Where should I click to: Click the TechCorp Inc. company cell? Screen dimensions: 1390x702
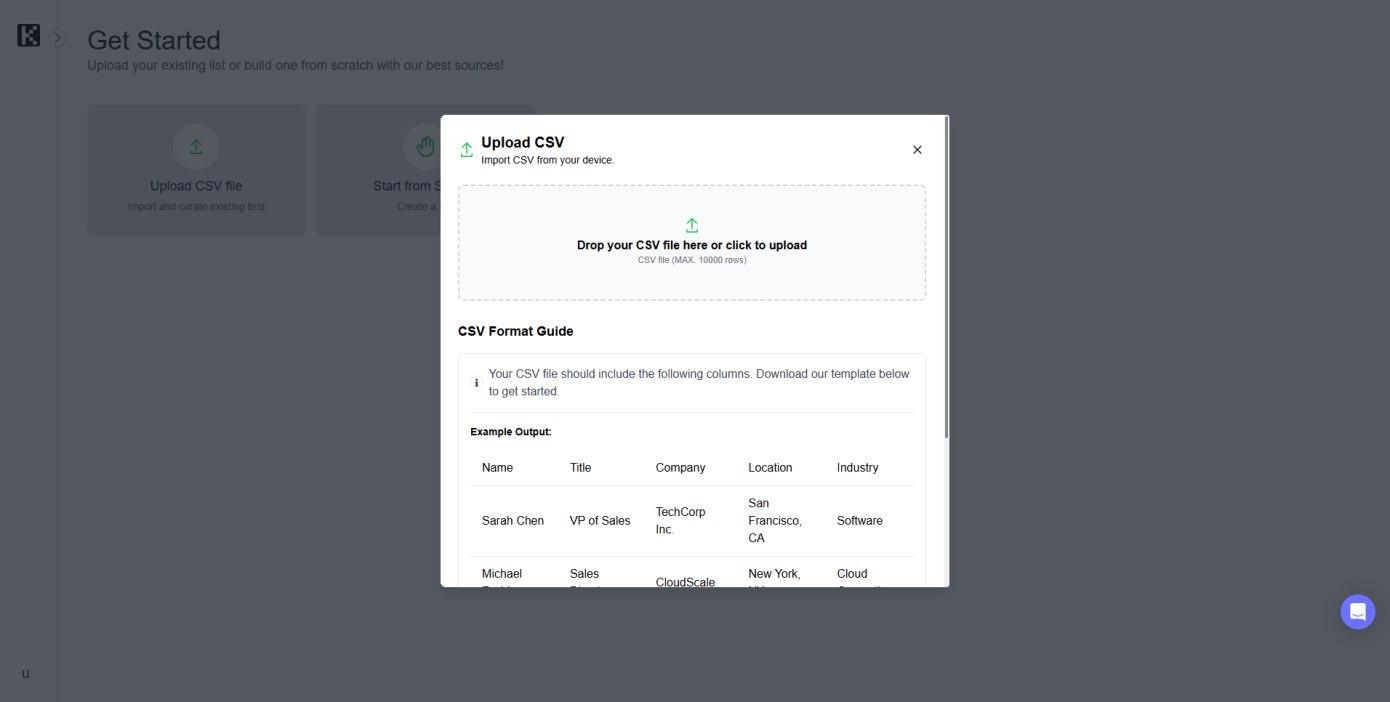[680, 520]
